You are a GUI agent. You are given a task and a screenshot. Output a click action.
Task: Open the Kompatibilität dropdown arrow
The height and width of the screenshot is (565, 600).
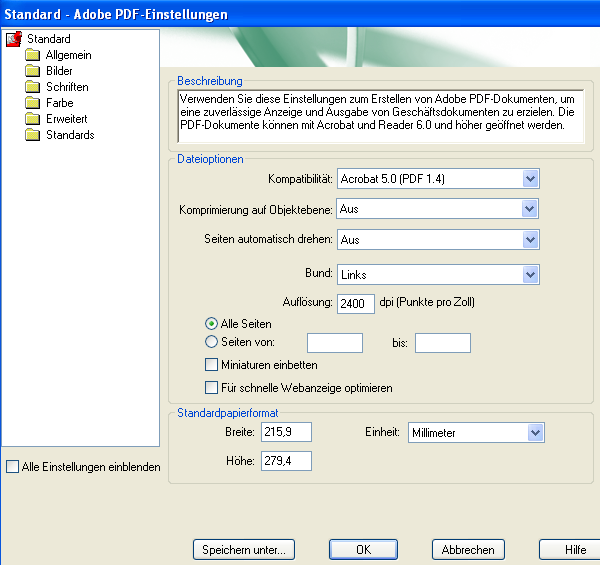(530, 179)
